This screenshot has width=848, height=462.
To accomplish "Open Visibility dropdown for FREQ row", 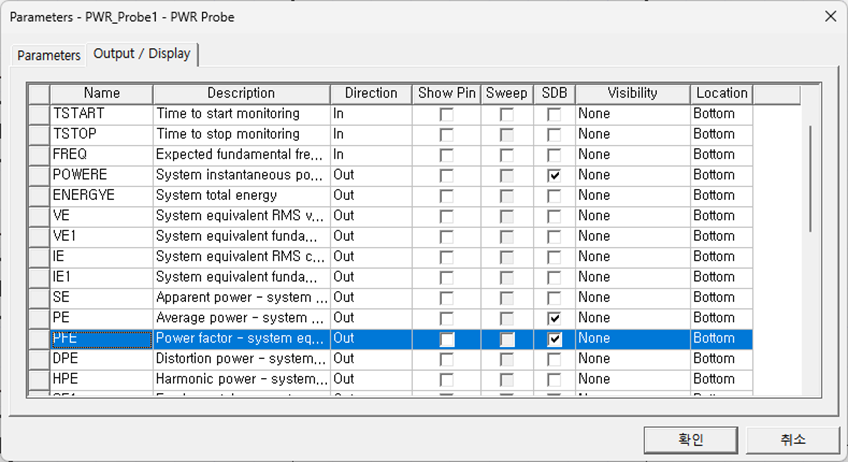I will [632, 155].
